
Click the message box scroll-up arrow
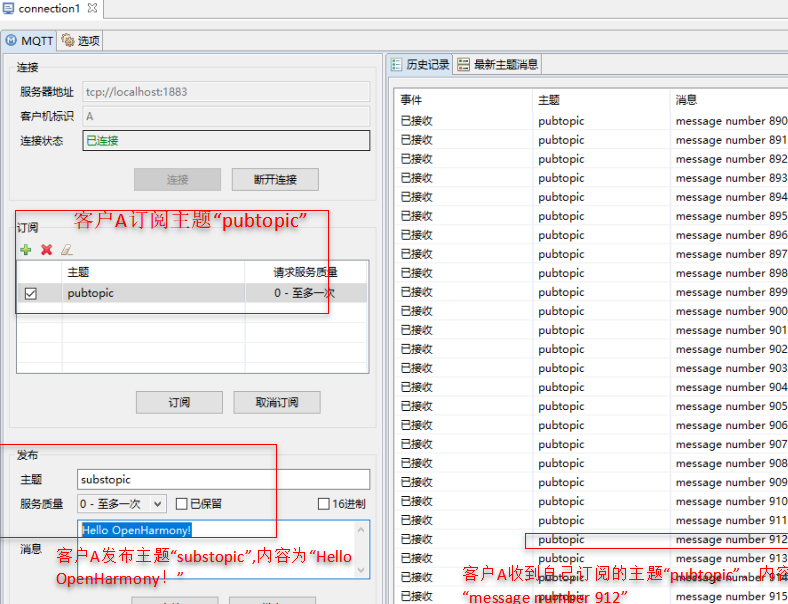(361, 530)
